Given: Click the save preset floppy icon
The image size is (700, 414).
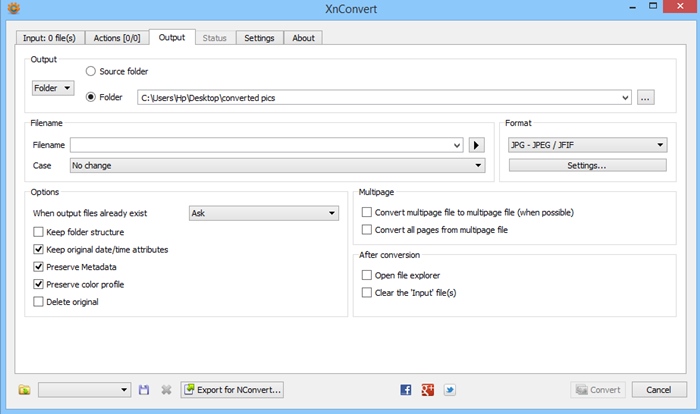Looking at the screenshot, I should tap(144, 390).
